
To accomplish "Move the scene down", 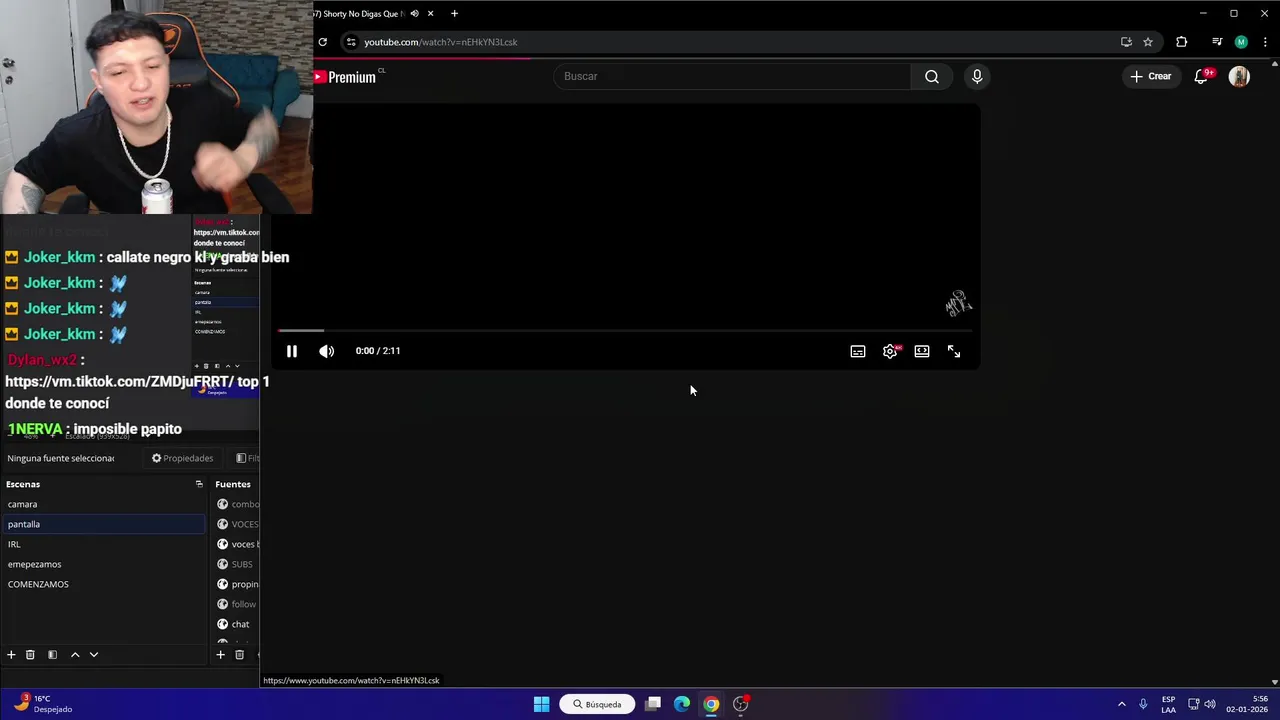I will click(94, 654).
